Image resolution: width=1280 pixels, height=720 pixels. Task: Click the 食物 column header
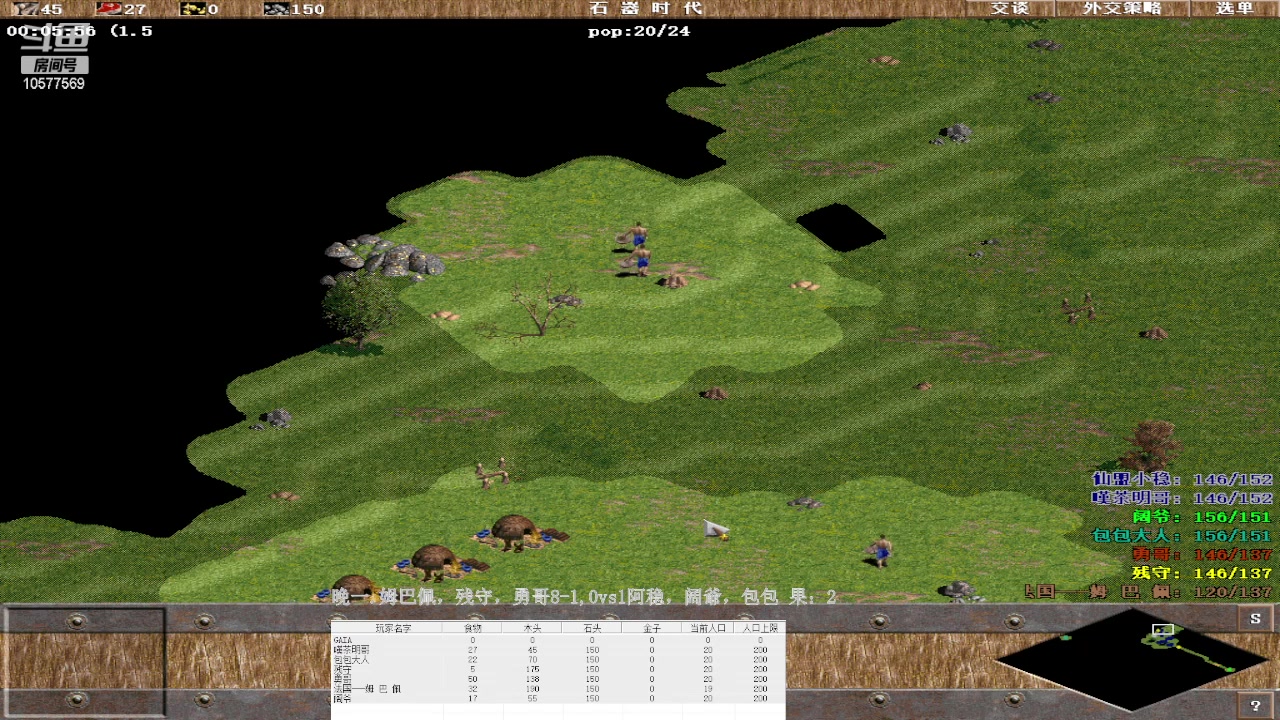pyautogui.click(x=473, y=628)
